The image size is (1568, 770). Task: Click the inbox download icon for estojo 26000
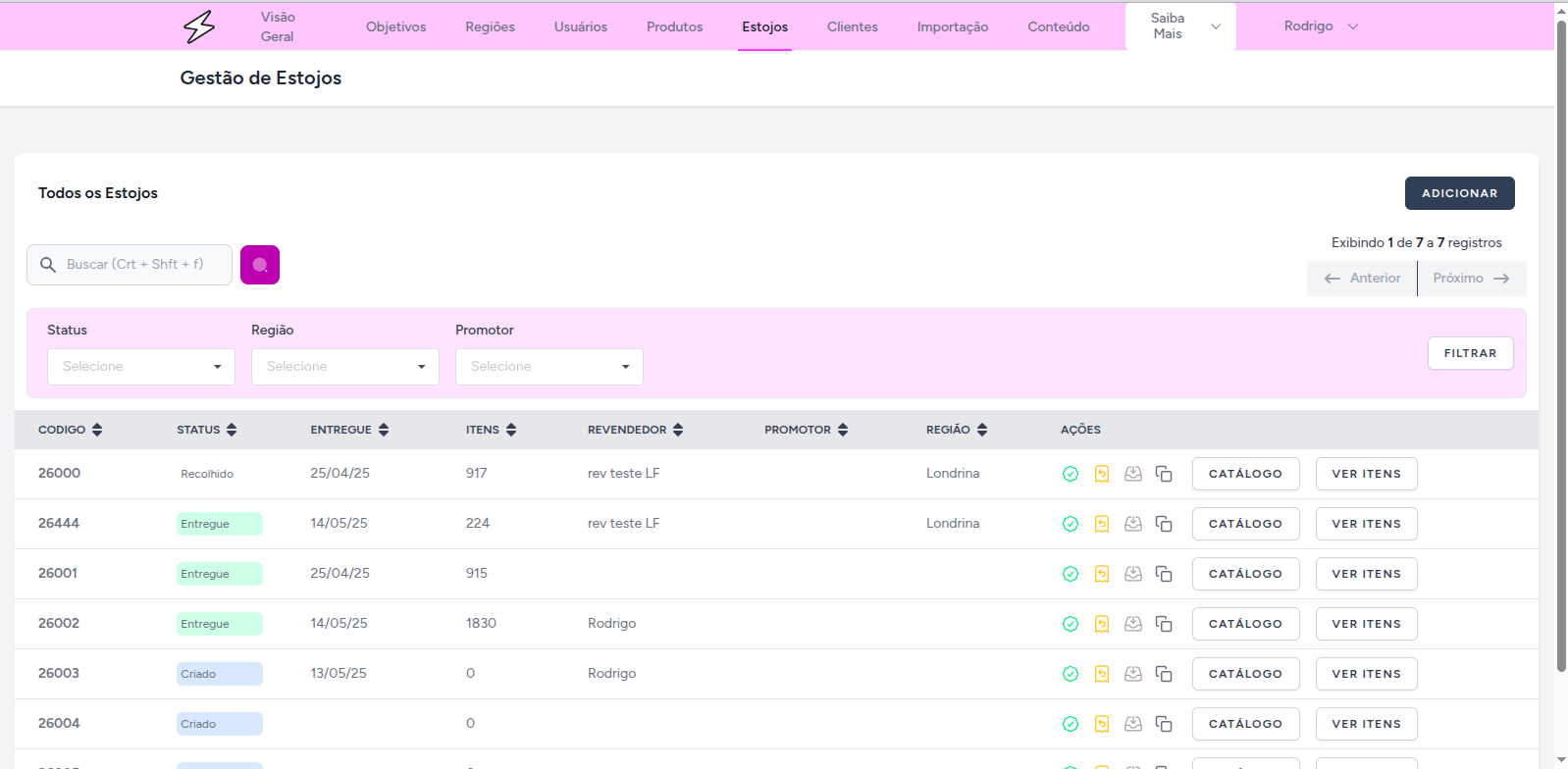click(1133, 474)
